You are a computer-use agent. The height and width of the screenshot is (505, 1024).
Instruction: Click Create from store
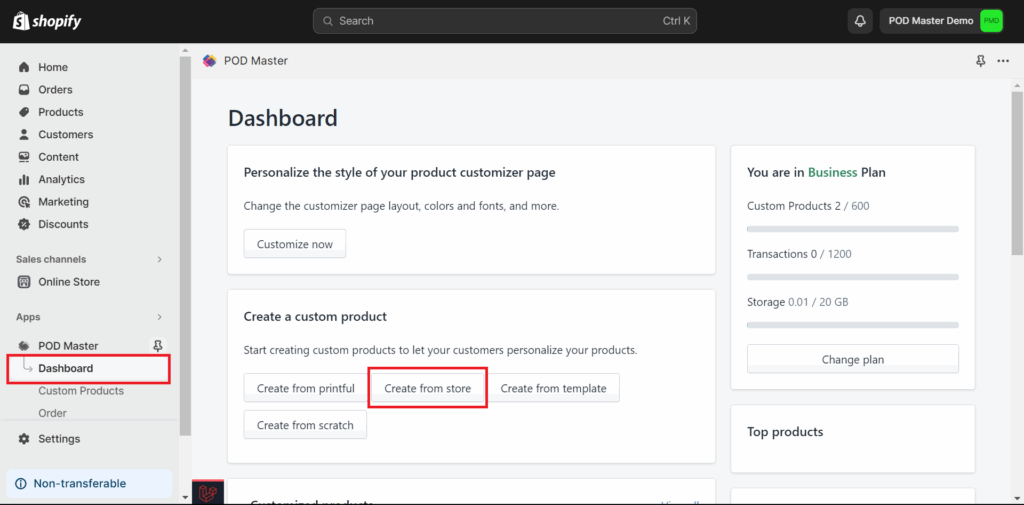427,388
